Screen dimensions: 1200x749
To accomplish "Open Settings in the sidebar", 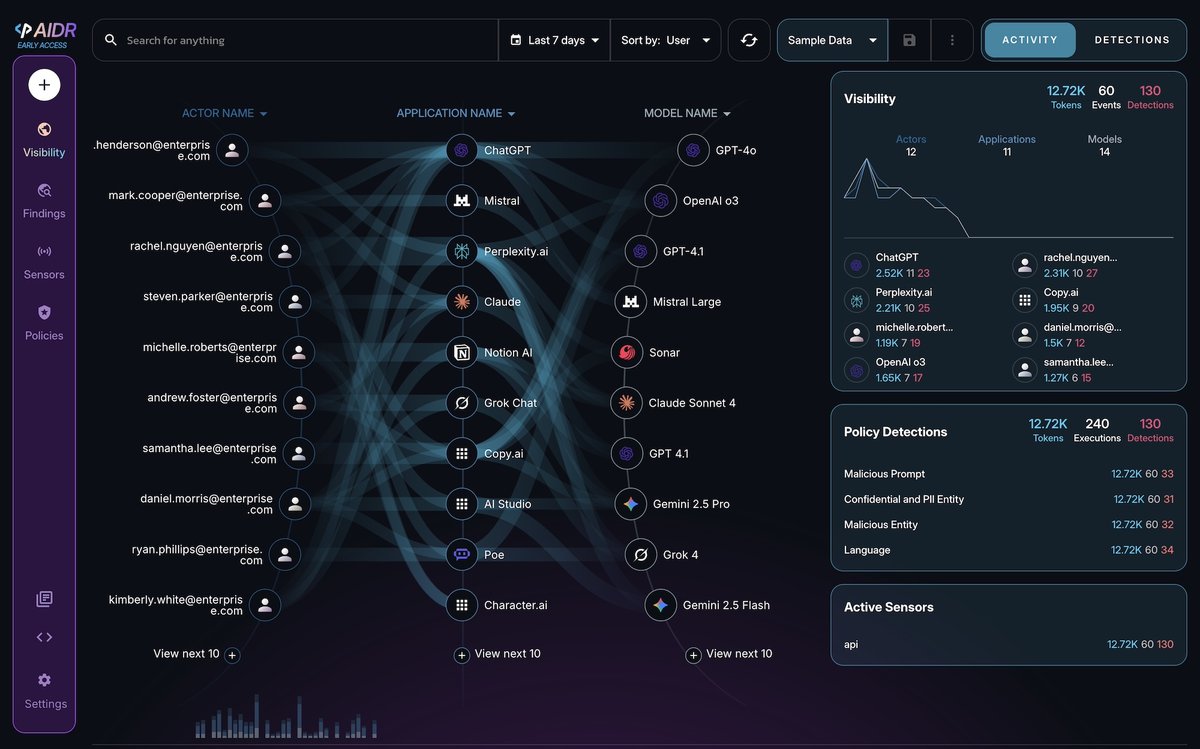I will tap(45, 691).
